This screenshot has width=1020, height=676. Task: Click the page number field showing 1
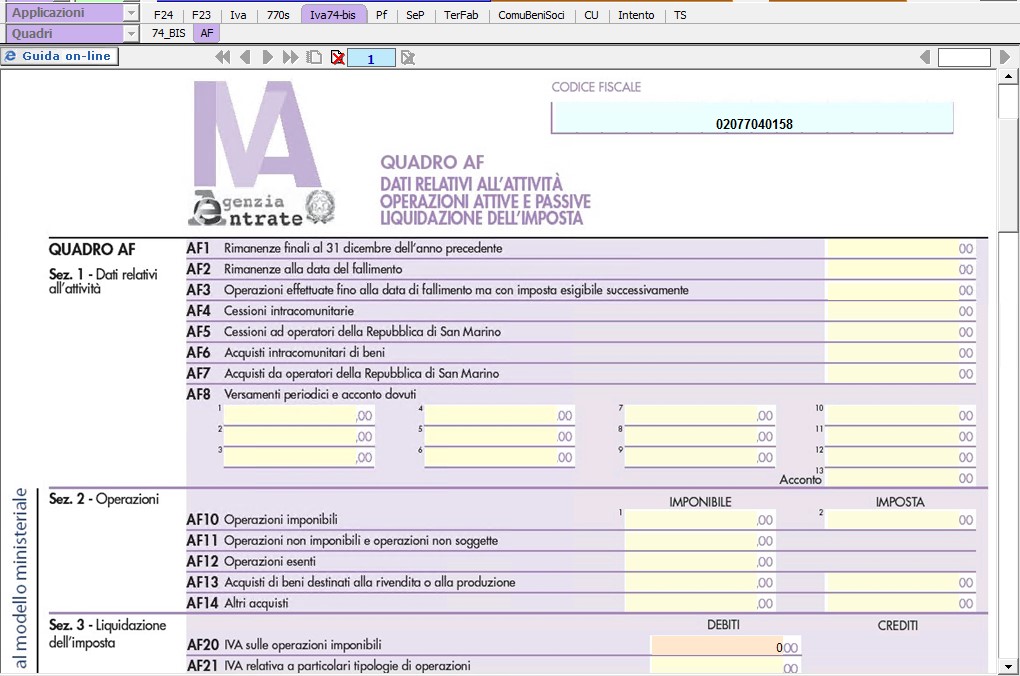click(371, 59)
